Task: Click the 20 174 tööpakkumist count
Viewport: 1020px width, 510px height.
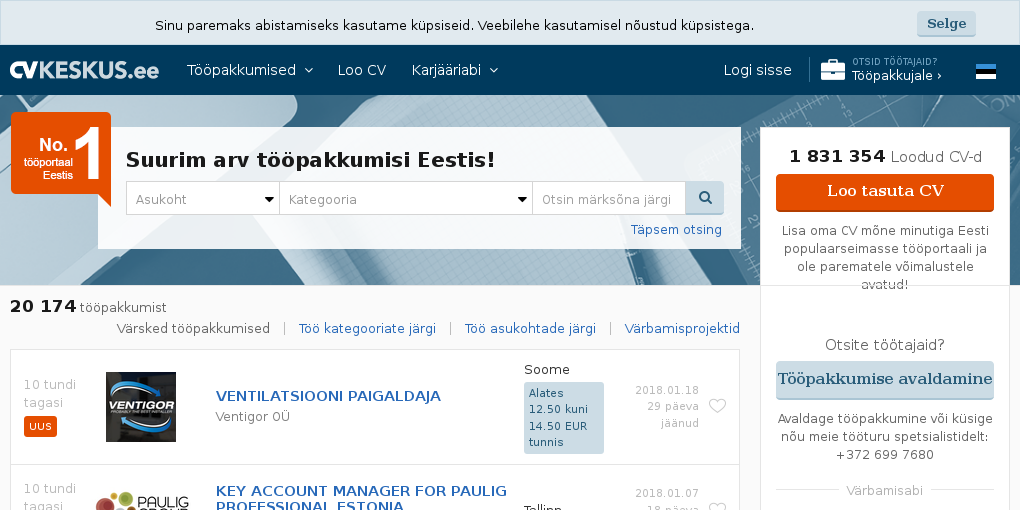Action: click(x=88, y=306)
